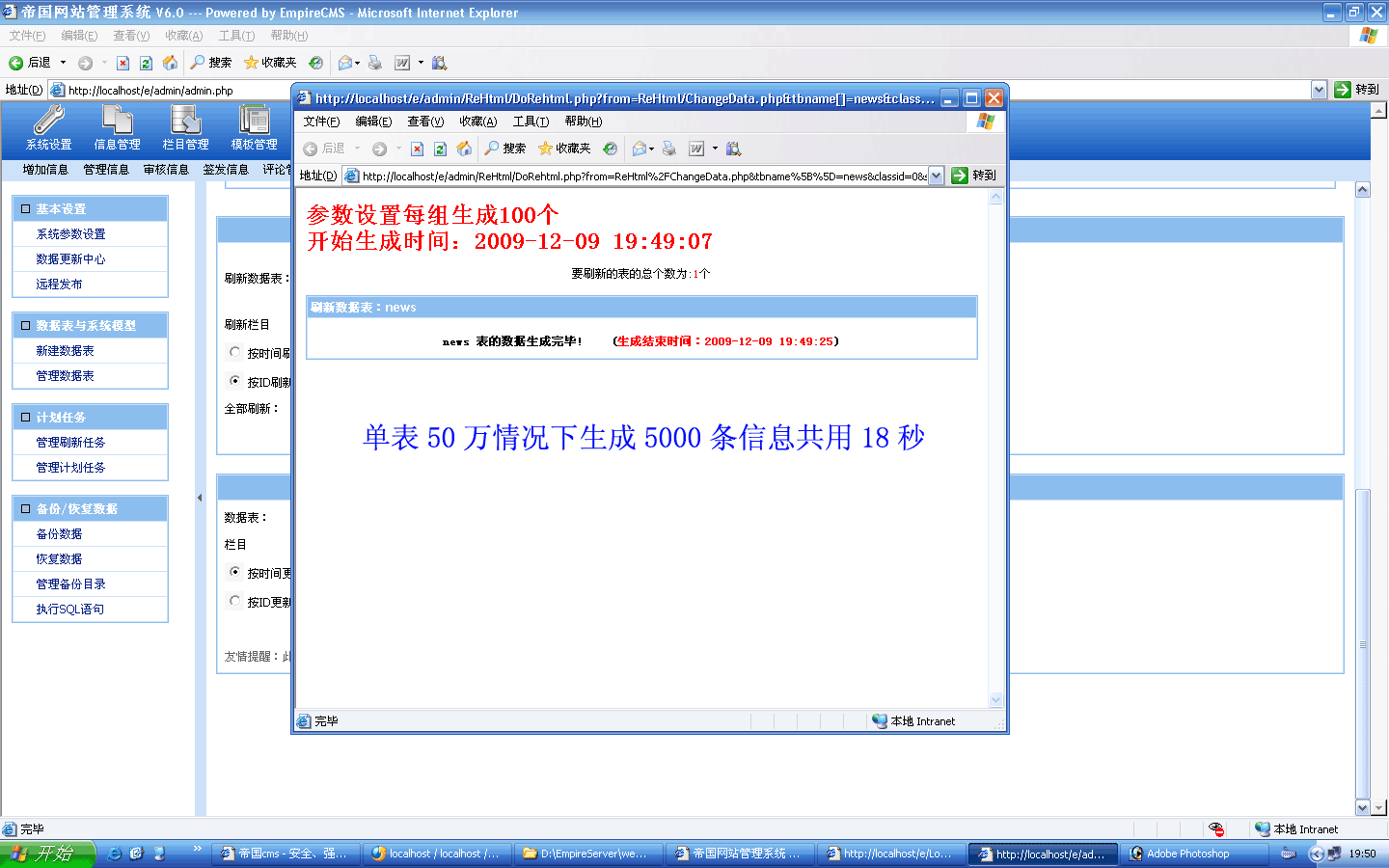Open 工具(T) menu in popup window
The width and height of the screenshot is (1389, 868).
(530, 122)
